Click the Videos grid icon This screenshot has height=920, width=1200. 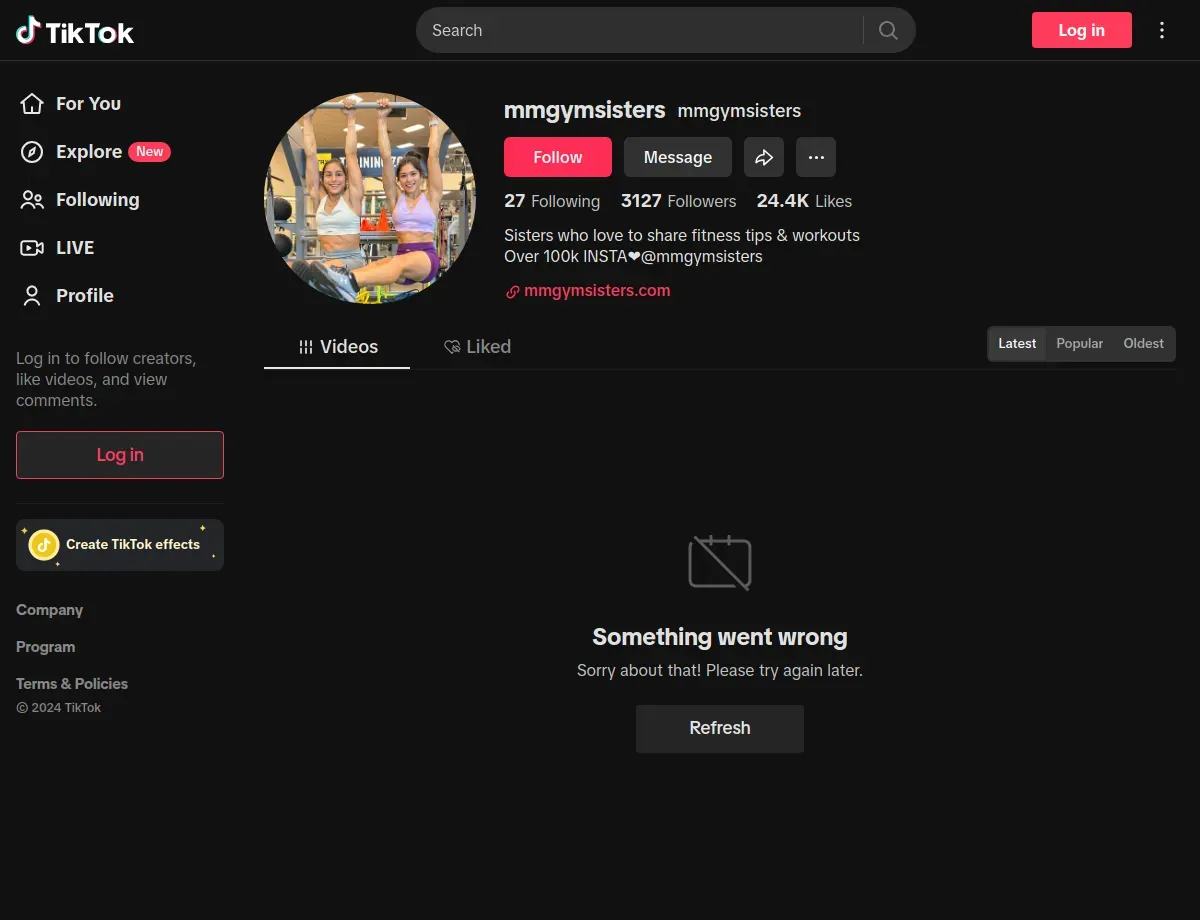pos(306,347)
